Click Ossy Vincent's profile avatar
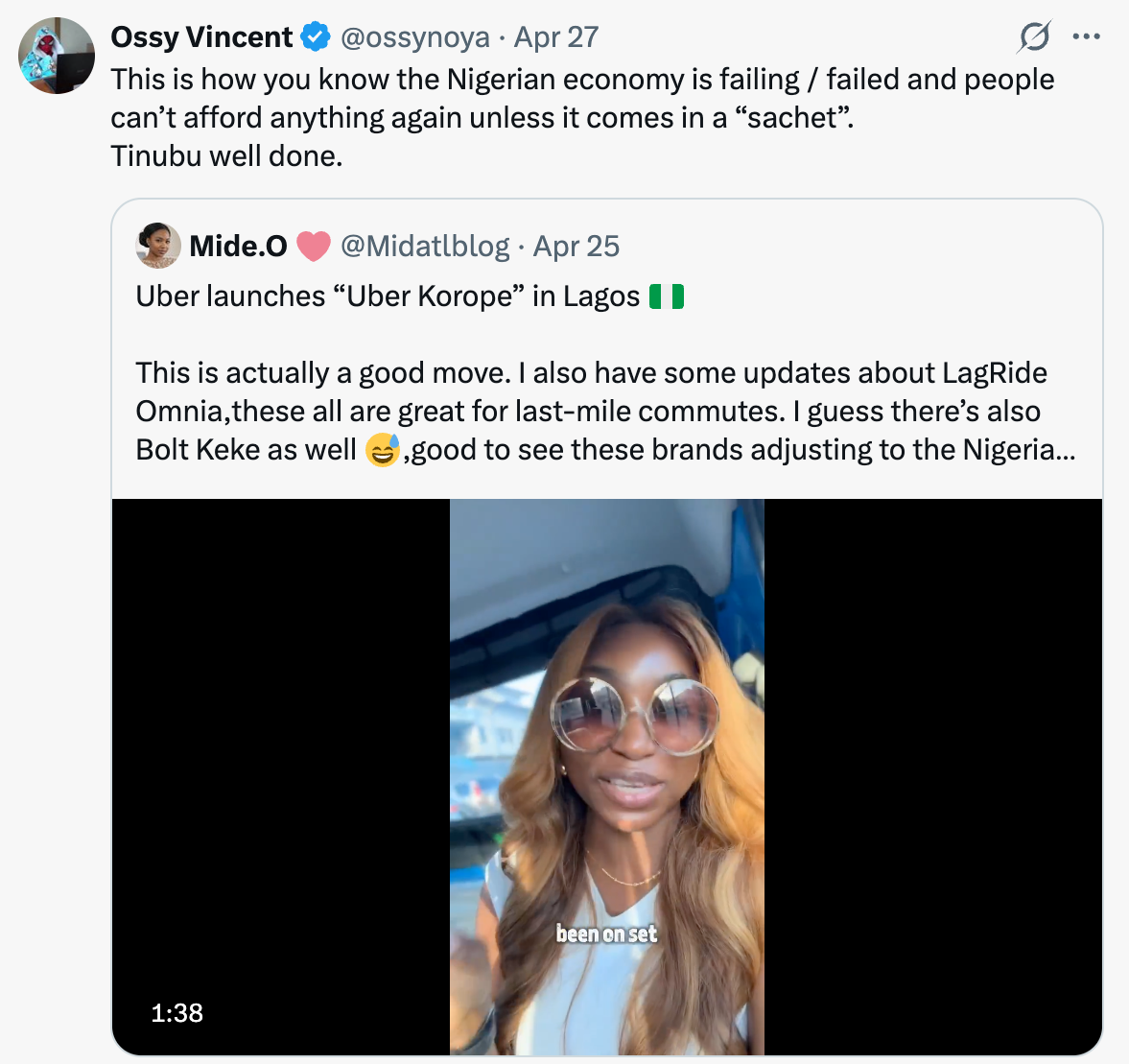Screen dimensions: 1129x1064 [57, 56]
